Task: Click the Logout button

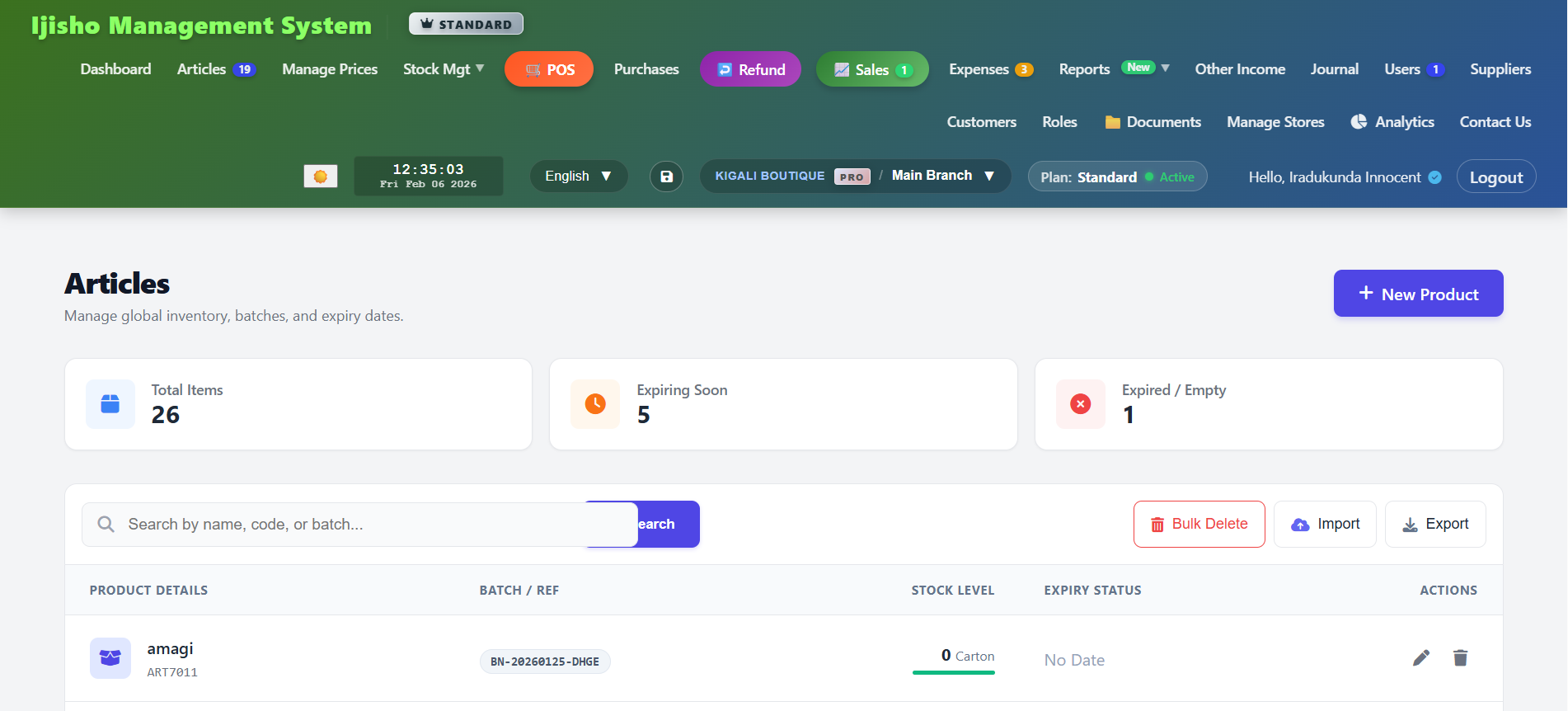Action: coord(1496,177)
